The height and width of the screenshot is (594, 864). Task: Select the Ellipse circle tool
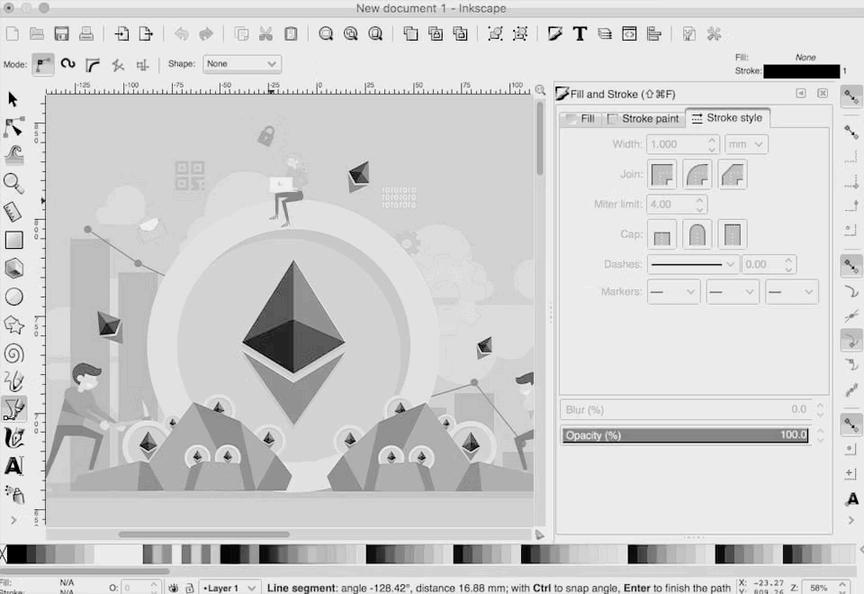tap(14, 296)
